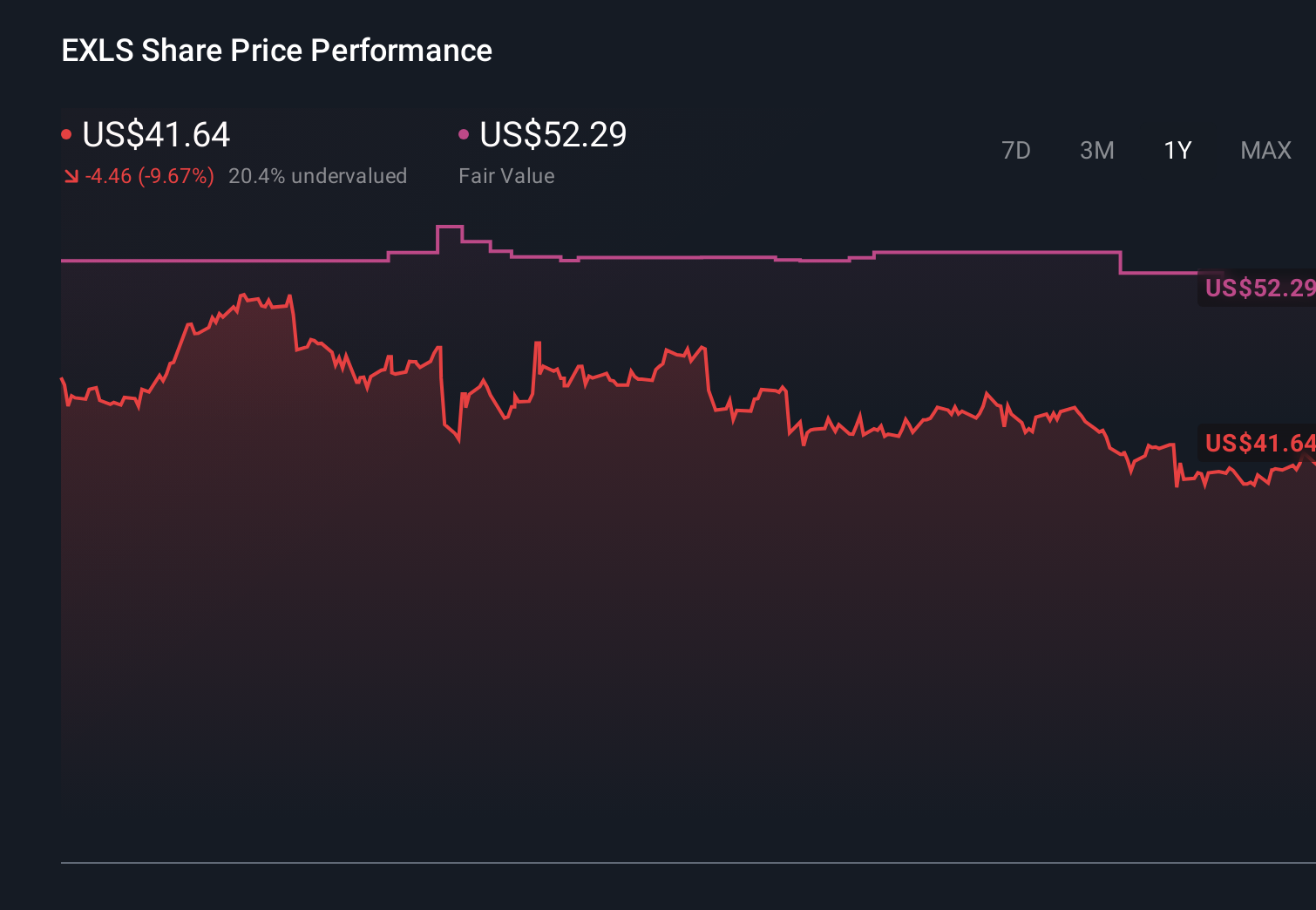Switch to the 7D time range
The height and width of the screenshot is (910, 1316).
(1016, 150)
